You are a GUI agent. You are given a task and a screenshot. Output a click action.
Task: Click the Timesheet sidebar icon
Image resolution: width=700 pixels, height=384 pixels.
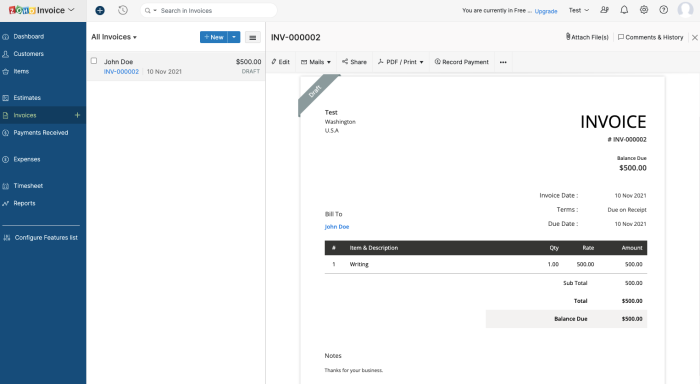[5, 186]
